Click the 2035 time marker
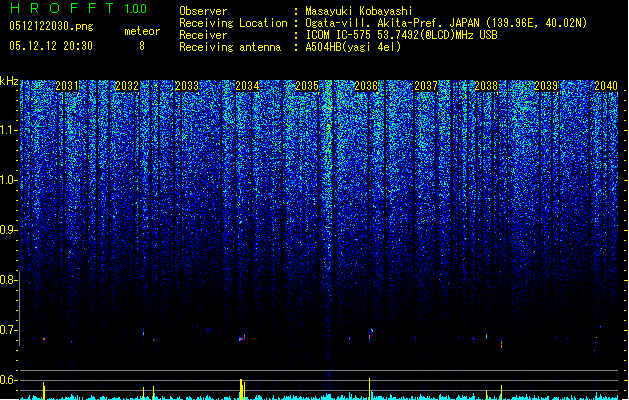Image resolution: width=629 pixels, height=400 pixels. point(307,86)
